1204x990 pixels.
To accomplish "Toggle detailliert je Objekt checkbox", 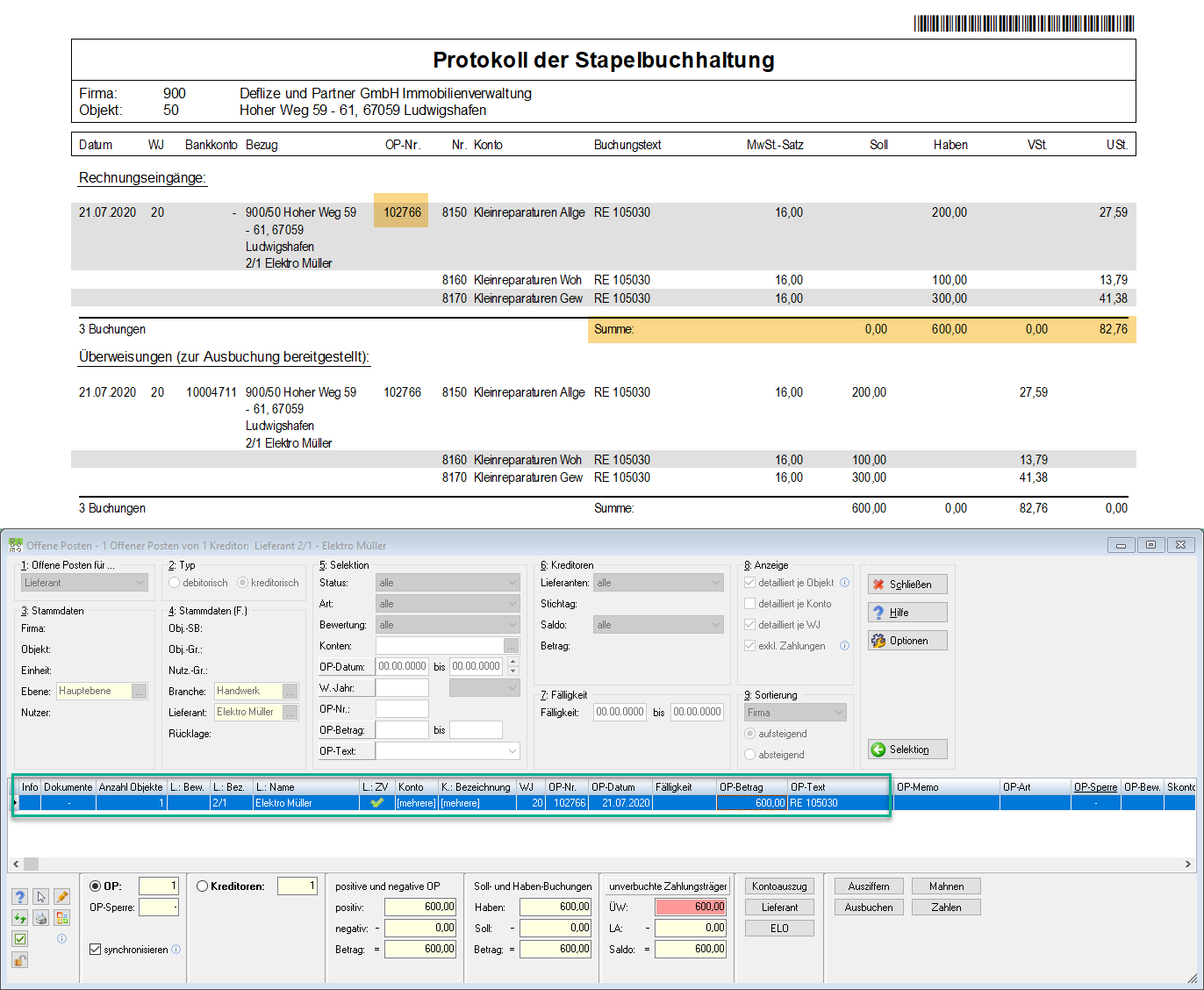I will (749, 583).
